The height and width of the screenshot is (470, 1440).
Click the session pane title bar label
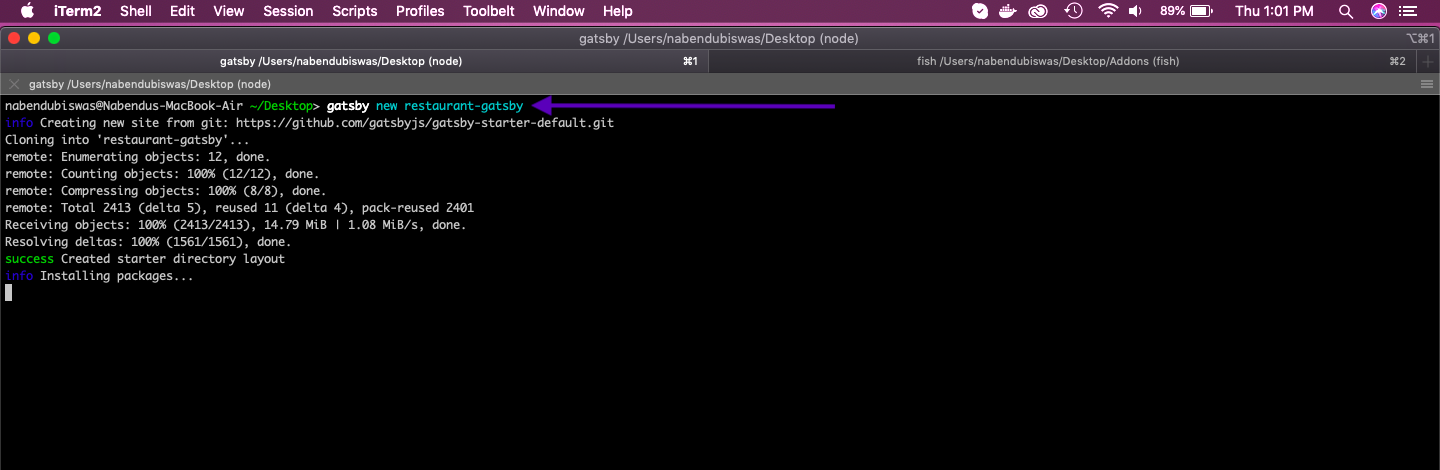pos(150,84)
